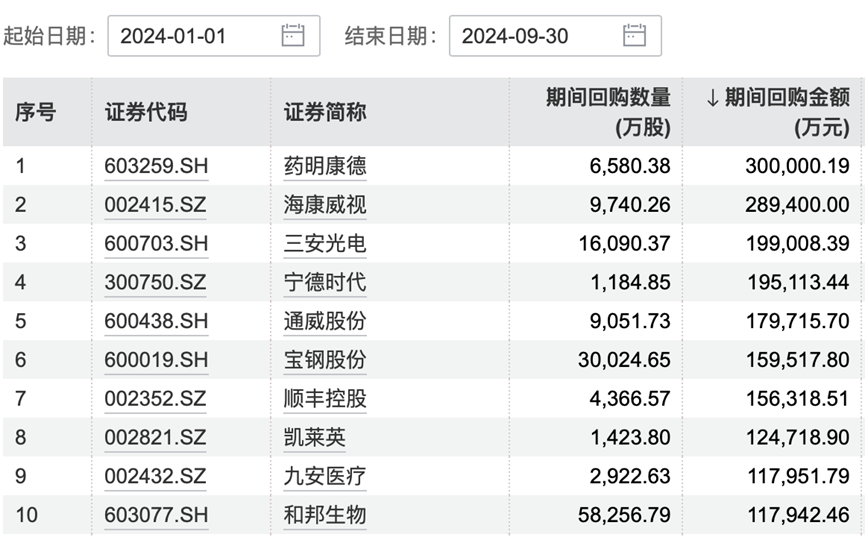Viewport: 865px width, 537px height.
Task: Click the start date field 2024-01-01
Action: 214,36
